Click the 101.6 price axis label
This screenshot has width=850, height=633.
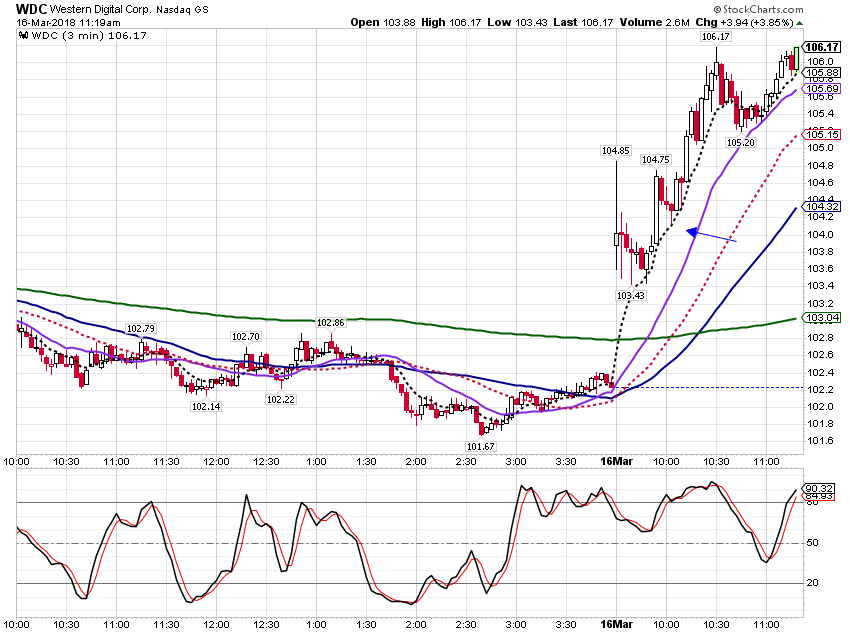820,441
